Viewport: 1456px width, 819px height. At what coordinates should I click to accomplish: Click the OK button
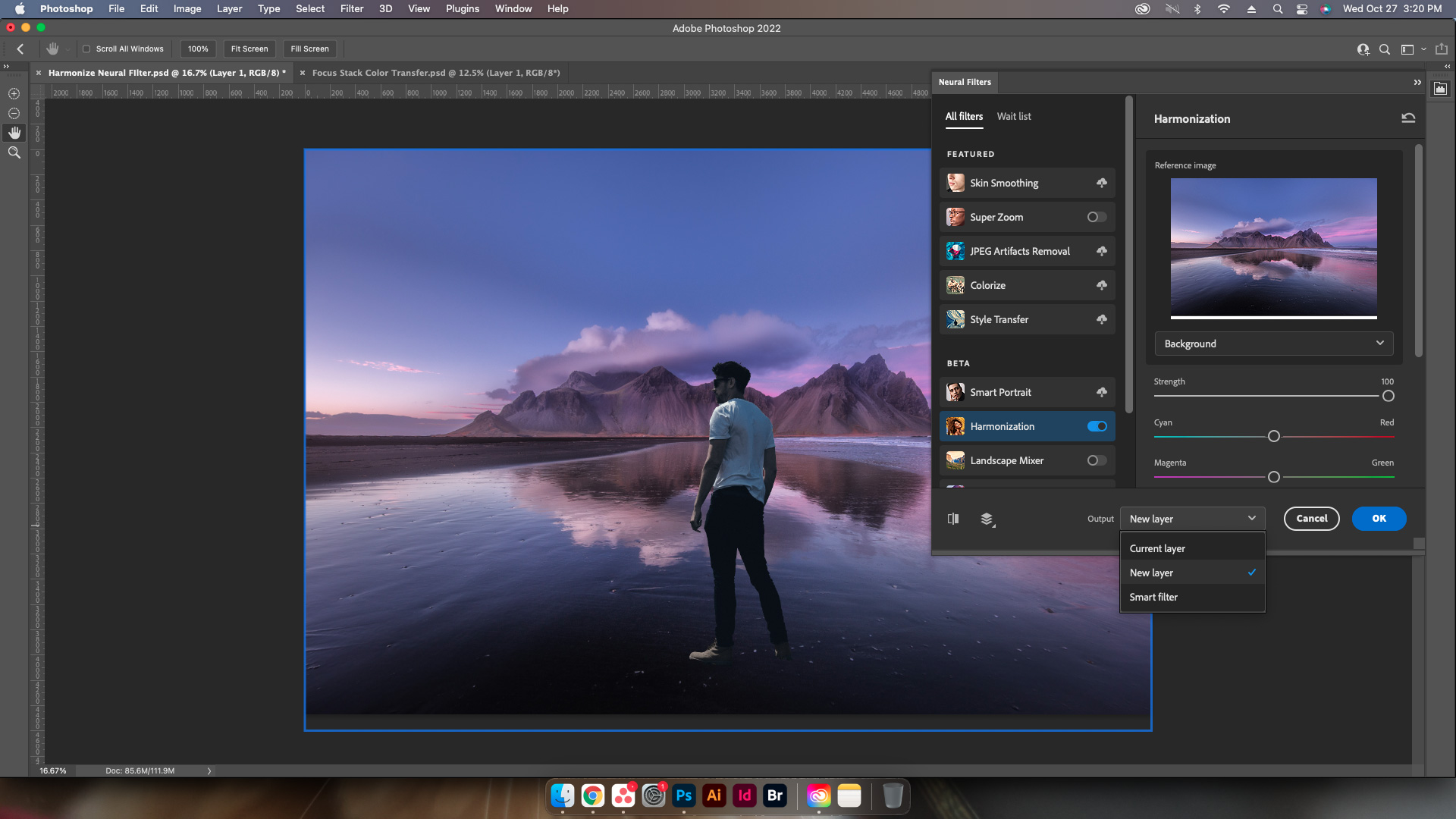(x=1379, y=519)
